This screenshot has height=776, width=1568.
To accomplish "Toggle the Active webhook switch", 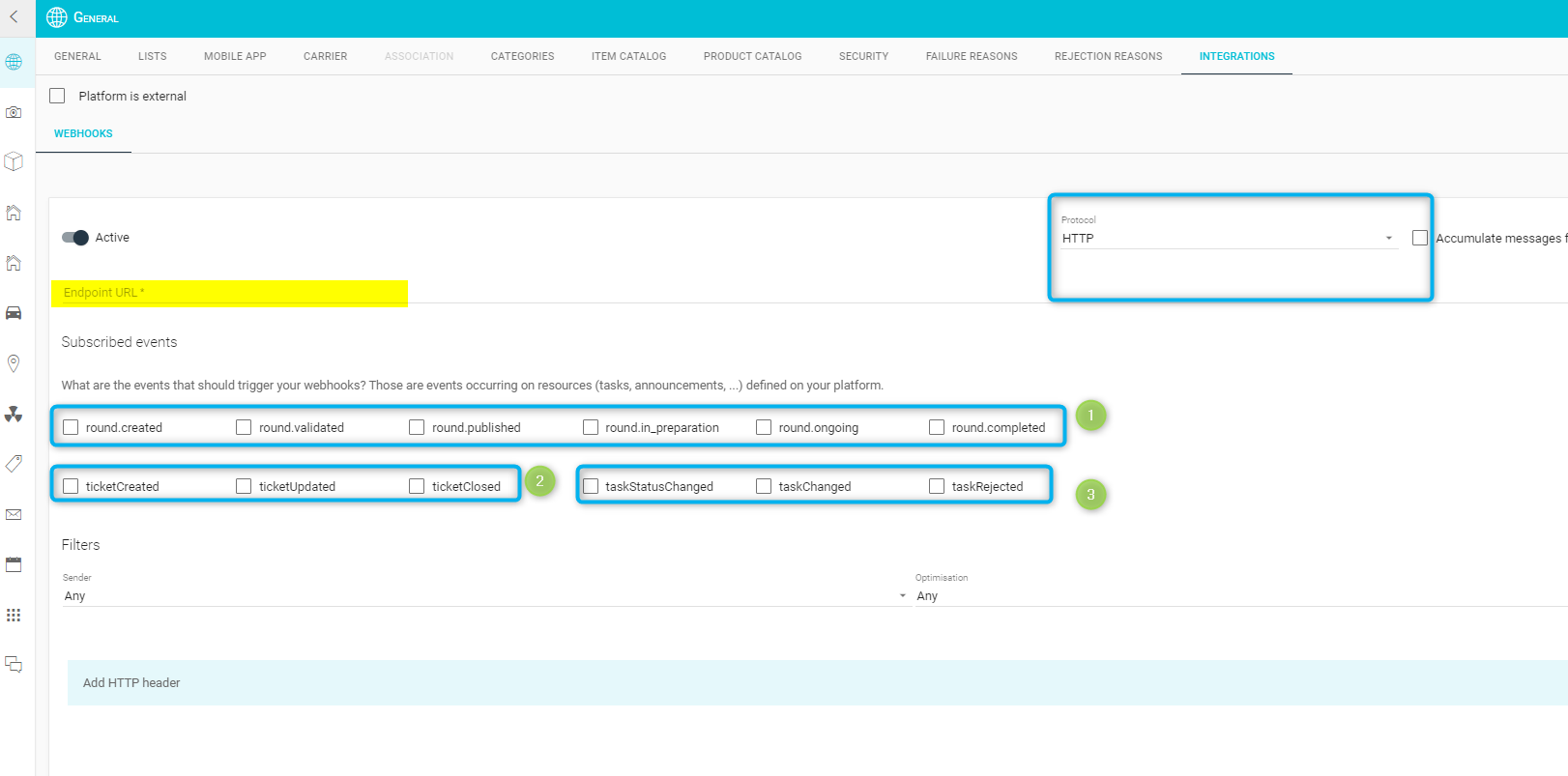I will point(75,238).
